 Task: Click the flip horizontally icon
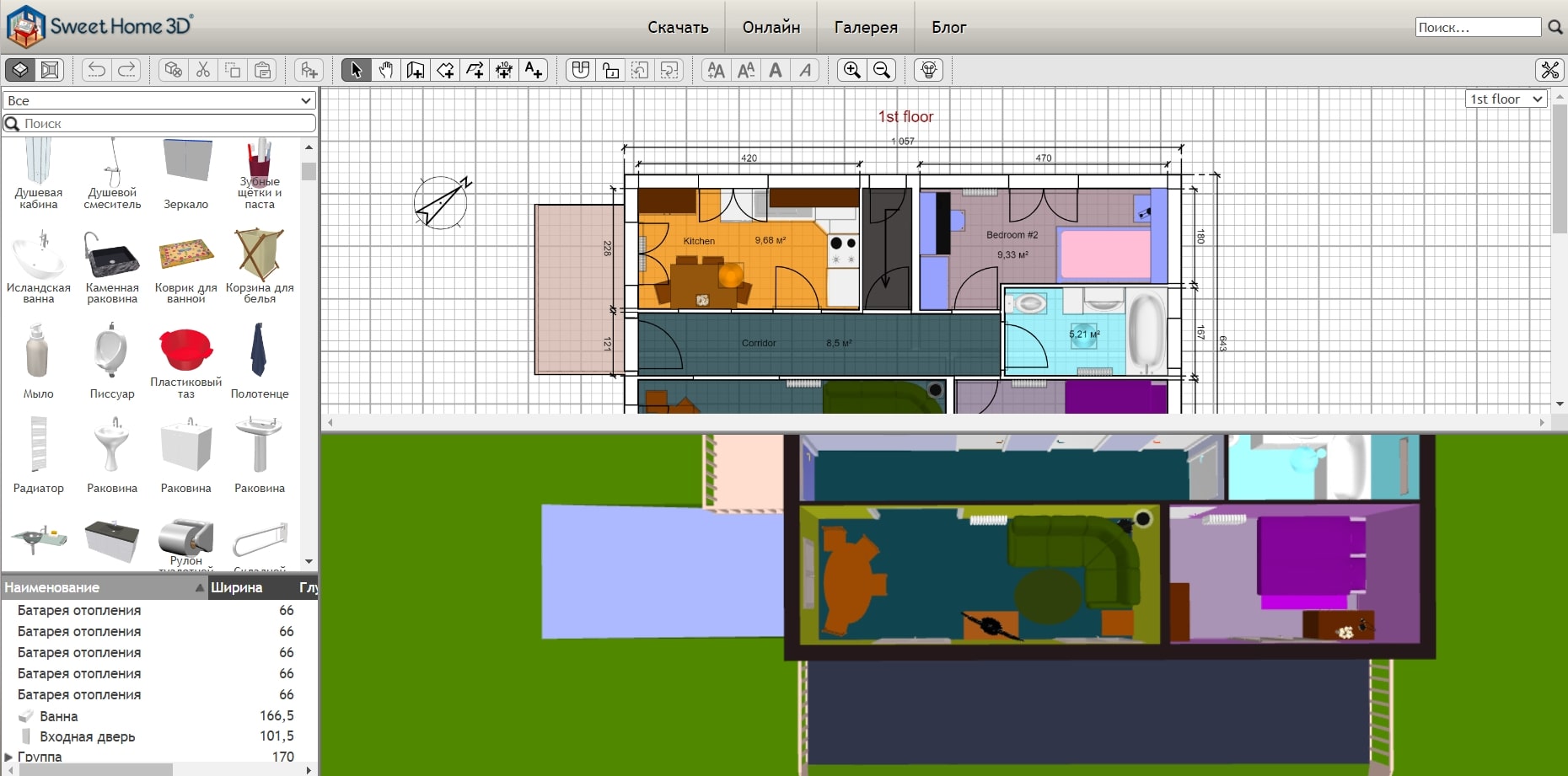tap(640, 70)
